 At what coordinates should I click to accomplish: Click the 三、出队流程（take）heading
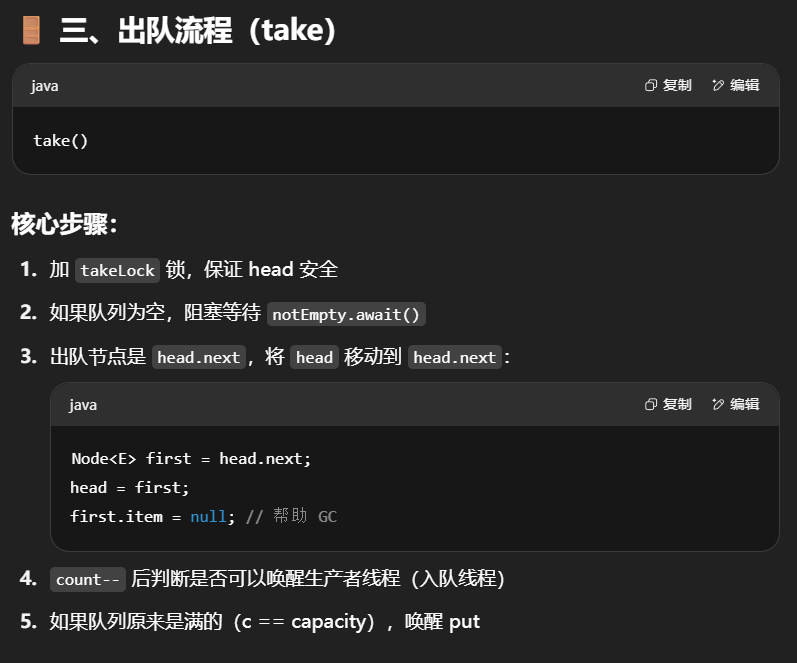pyautogui.click(x=198, y=30)
